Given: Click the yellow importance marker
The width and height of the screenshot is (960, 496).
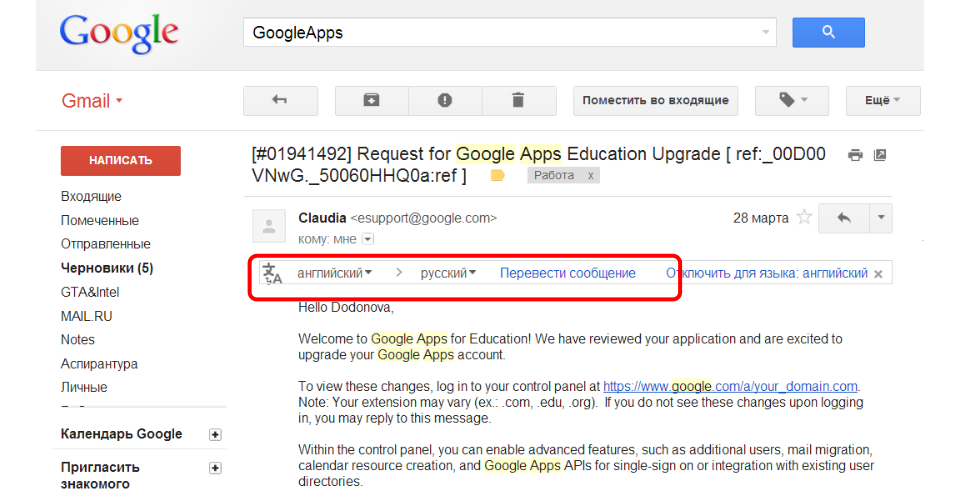Looking at the screenshot, I should click(x=498, y=176).
